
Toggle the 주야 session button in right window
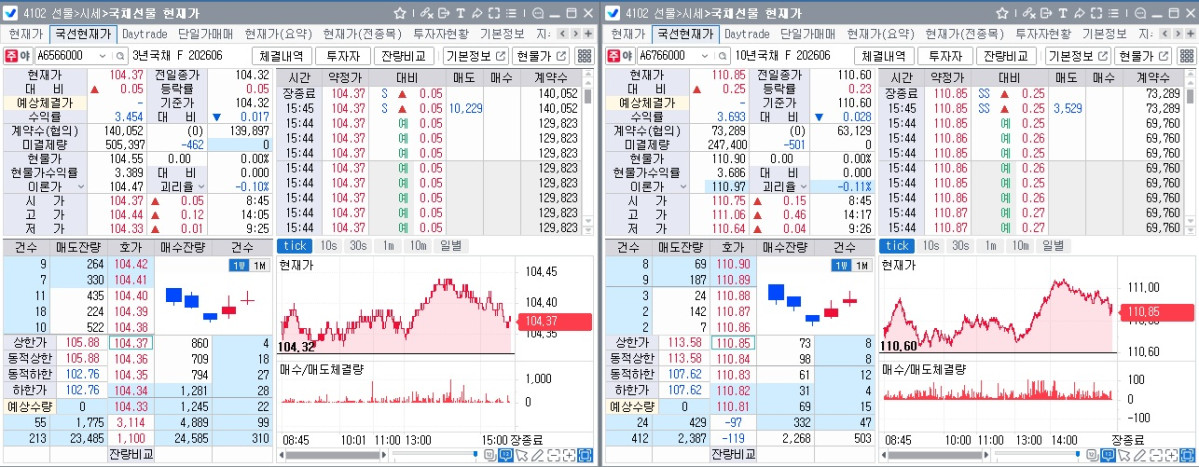[620, 56]
